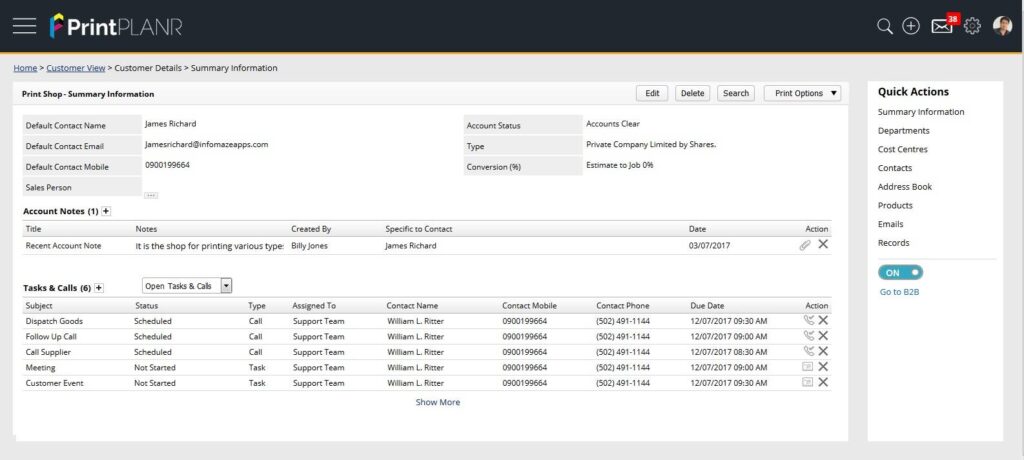Click phone icon for Dispatch Goods

point(808,320)
